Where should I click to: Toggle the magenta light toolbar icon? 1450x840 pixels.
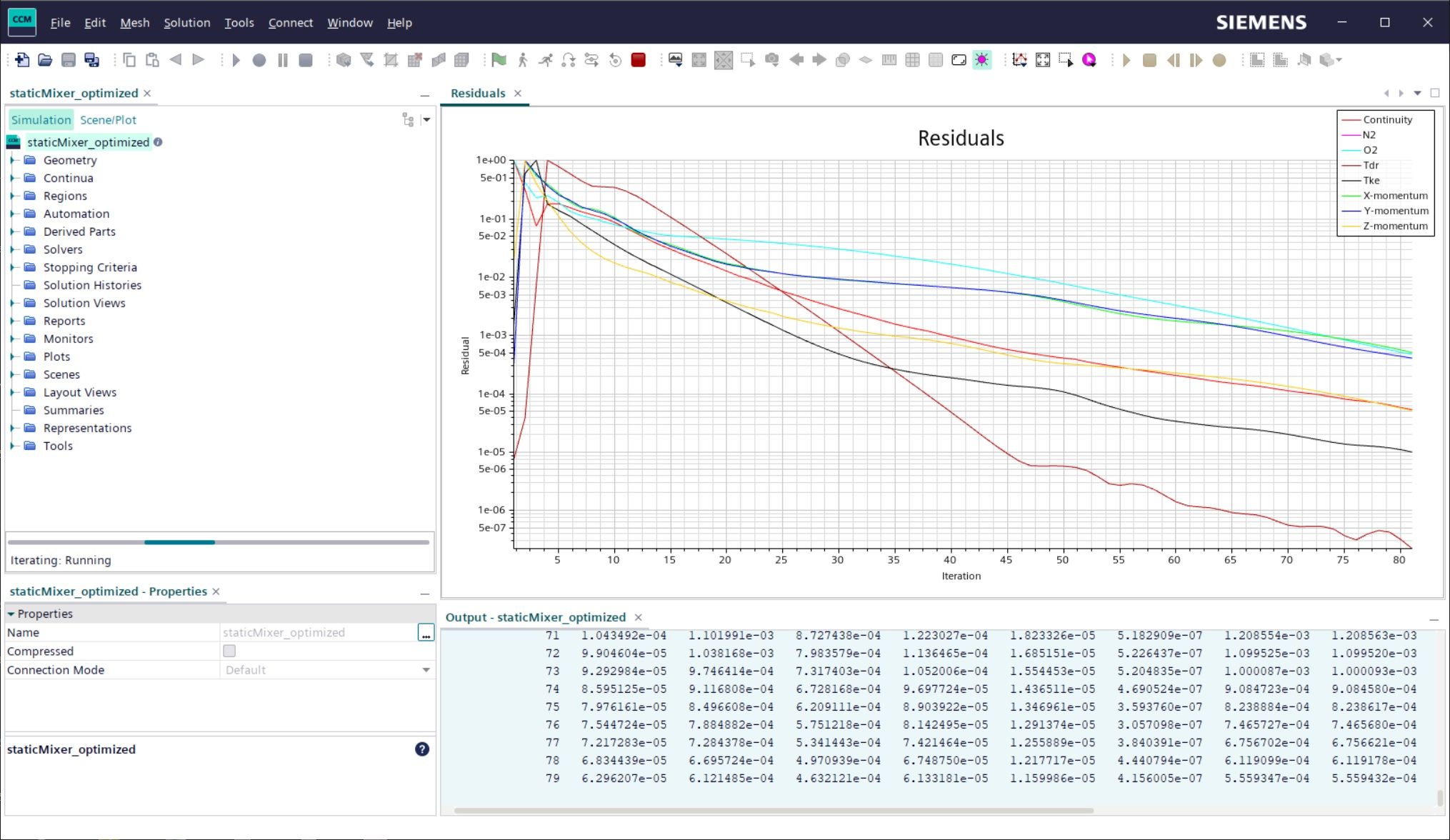click(x=982, y=60)
